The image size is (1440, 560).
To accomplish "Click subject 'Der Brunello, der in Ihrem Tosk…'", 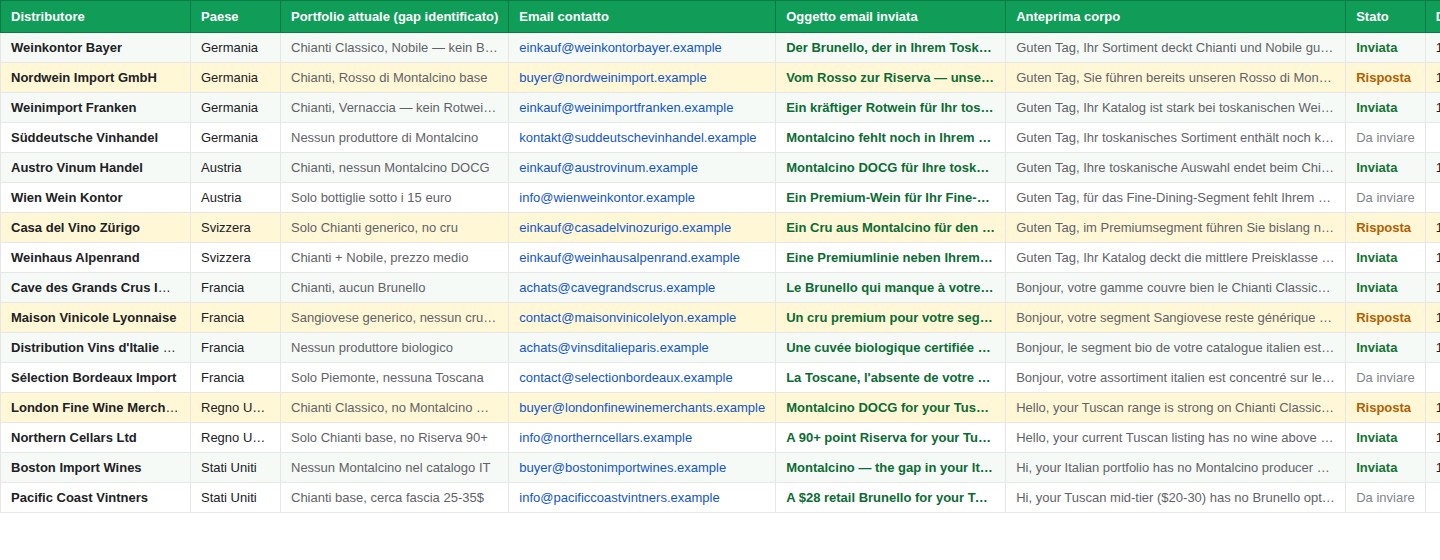I will pos(890,48).
